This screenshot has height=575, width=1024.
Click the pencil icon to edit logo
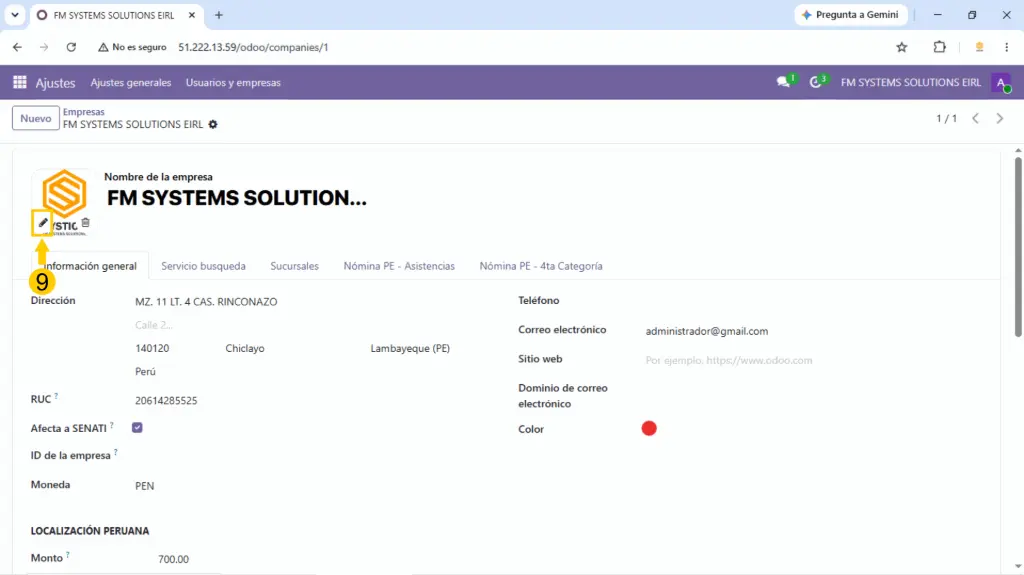(42, 223)
